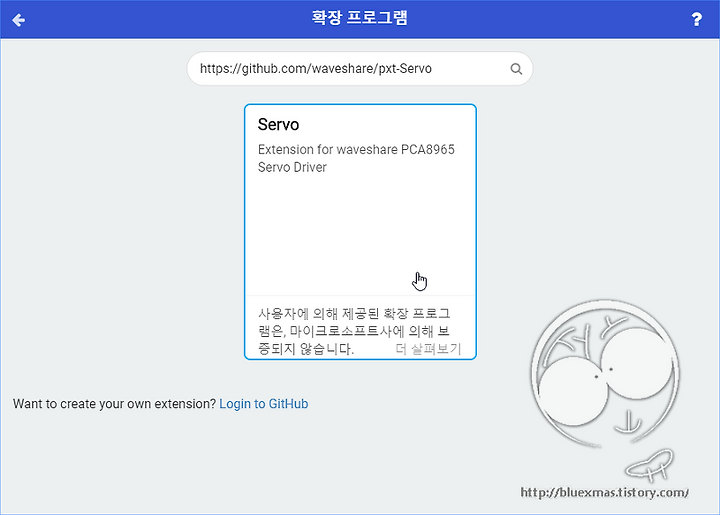Click the search magnifier icon

(x=516, y=69)
